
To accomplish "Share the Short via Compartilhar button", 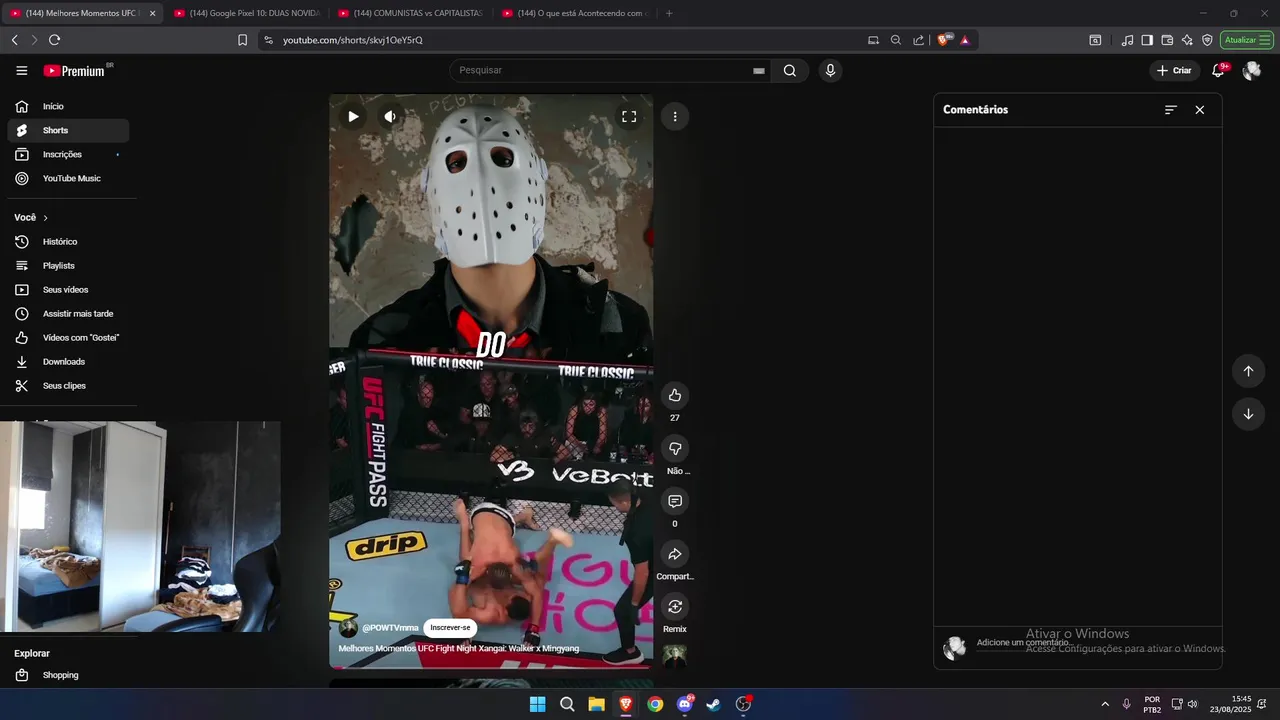I will coord(675,554).
